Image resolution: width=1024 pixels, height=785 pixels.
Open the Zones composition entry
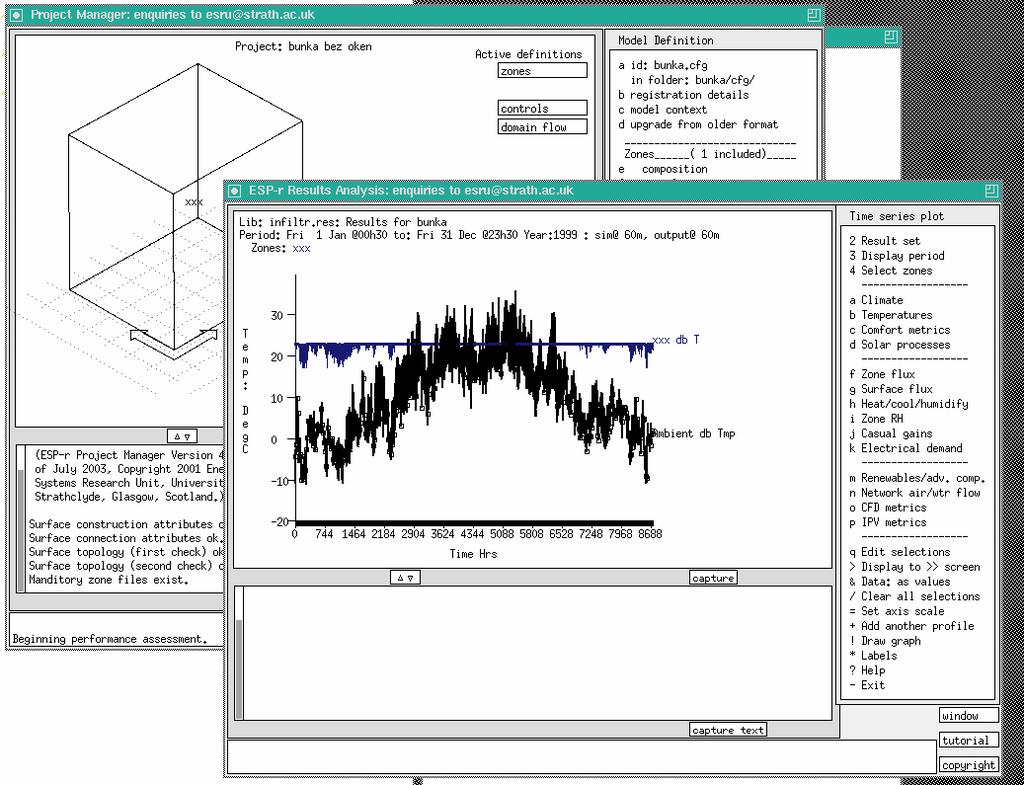(663, 169)
